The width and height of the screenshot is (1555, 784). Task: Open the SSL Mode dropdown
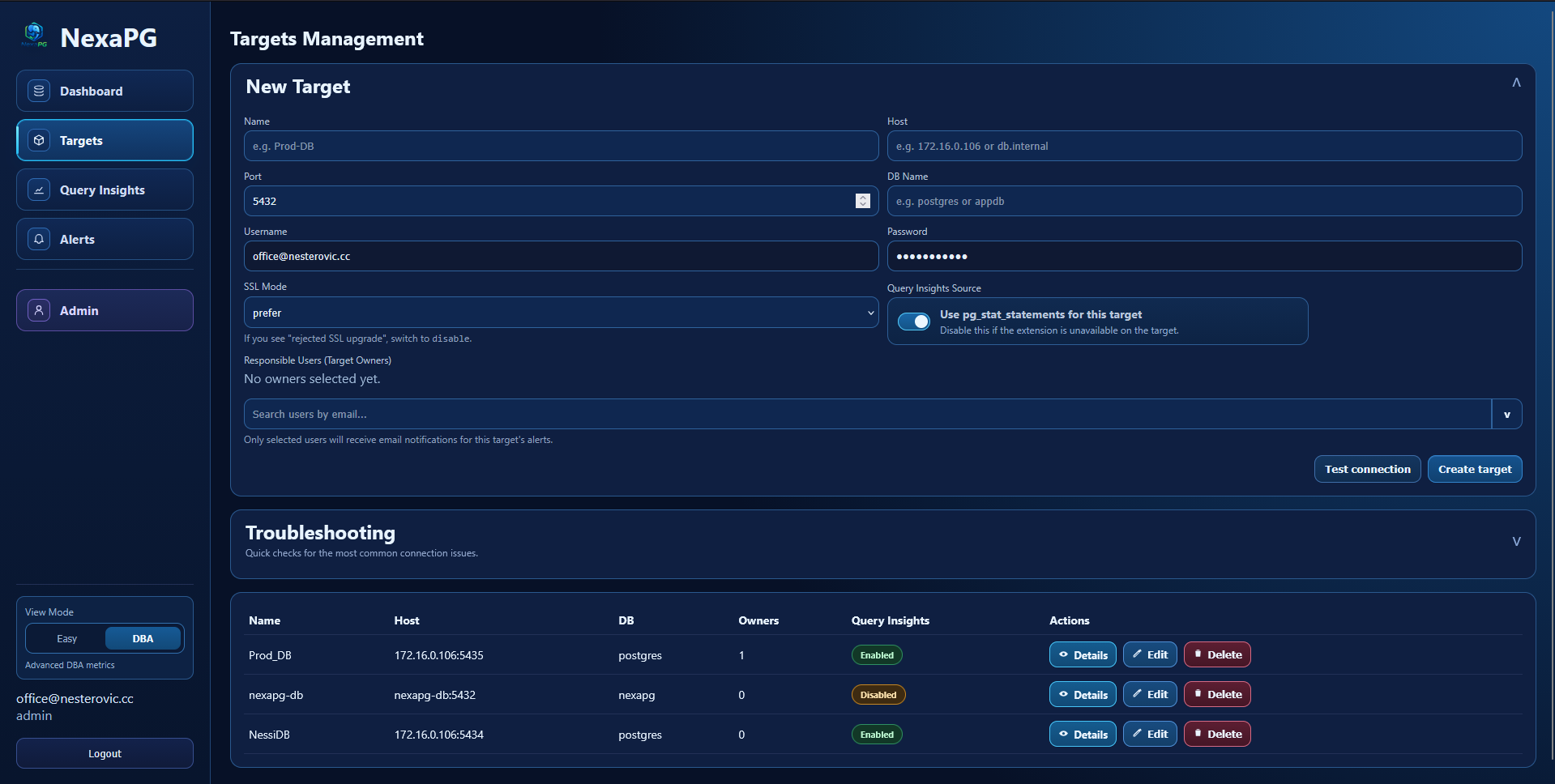[x=560, y=313]
